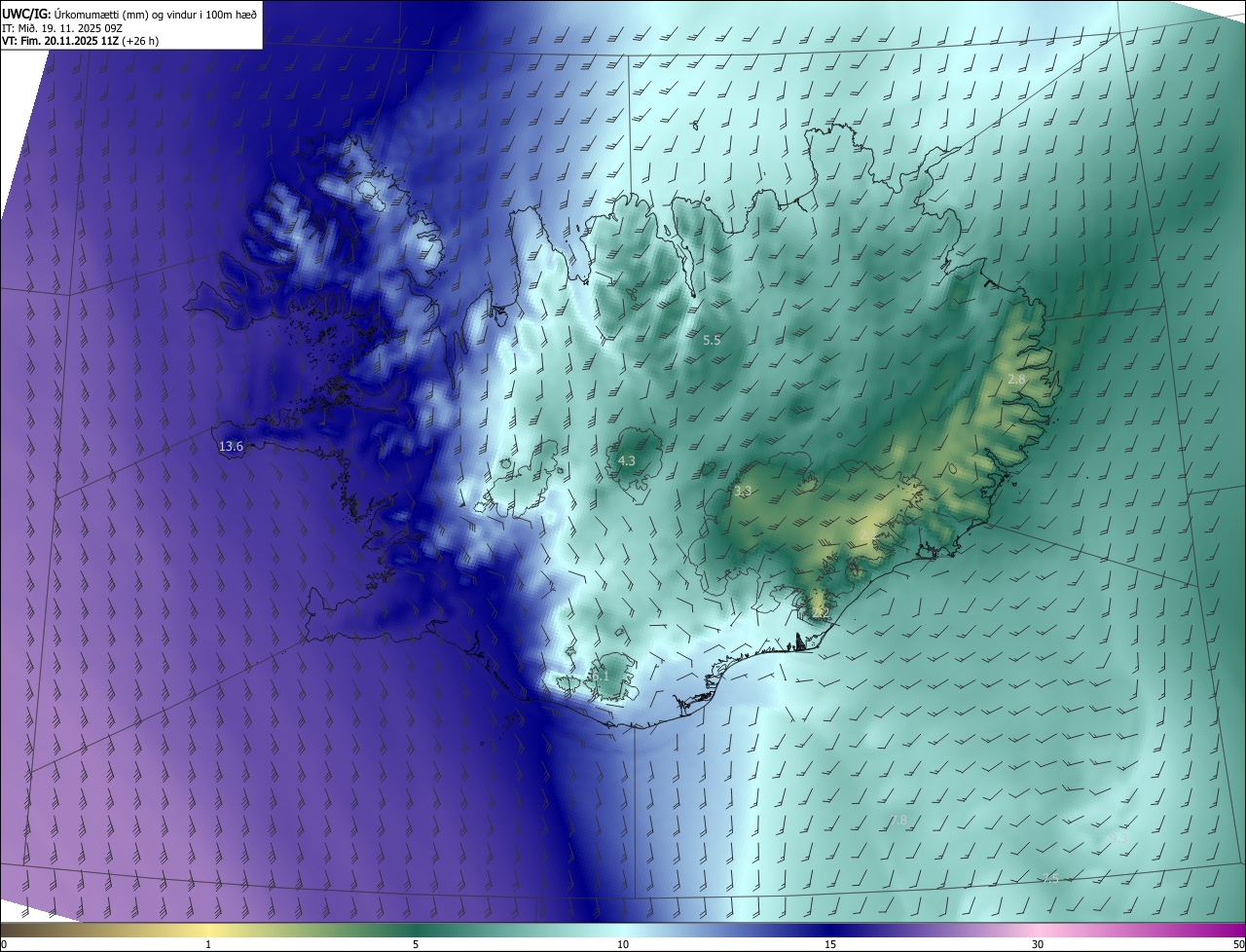The height and width of the screenshot is (952, 1246).
Task: Click the 7.5 value label on the map
Action: (x=1050, y=878)
